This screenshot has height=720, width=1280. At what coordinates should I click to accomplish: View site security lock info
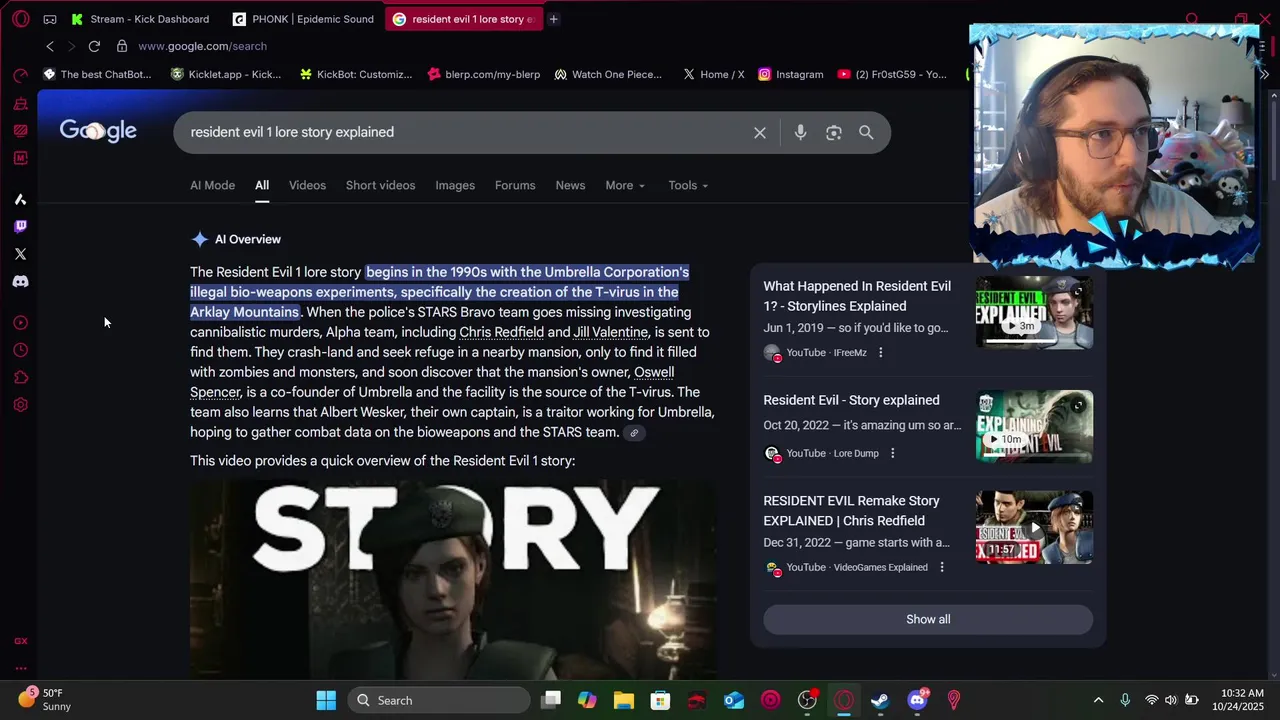[122, 46]
